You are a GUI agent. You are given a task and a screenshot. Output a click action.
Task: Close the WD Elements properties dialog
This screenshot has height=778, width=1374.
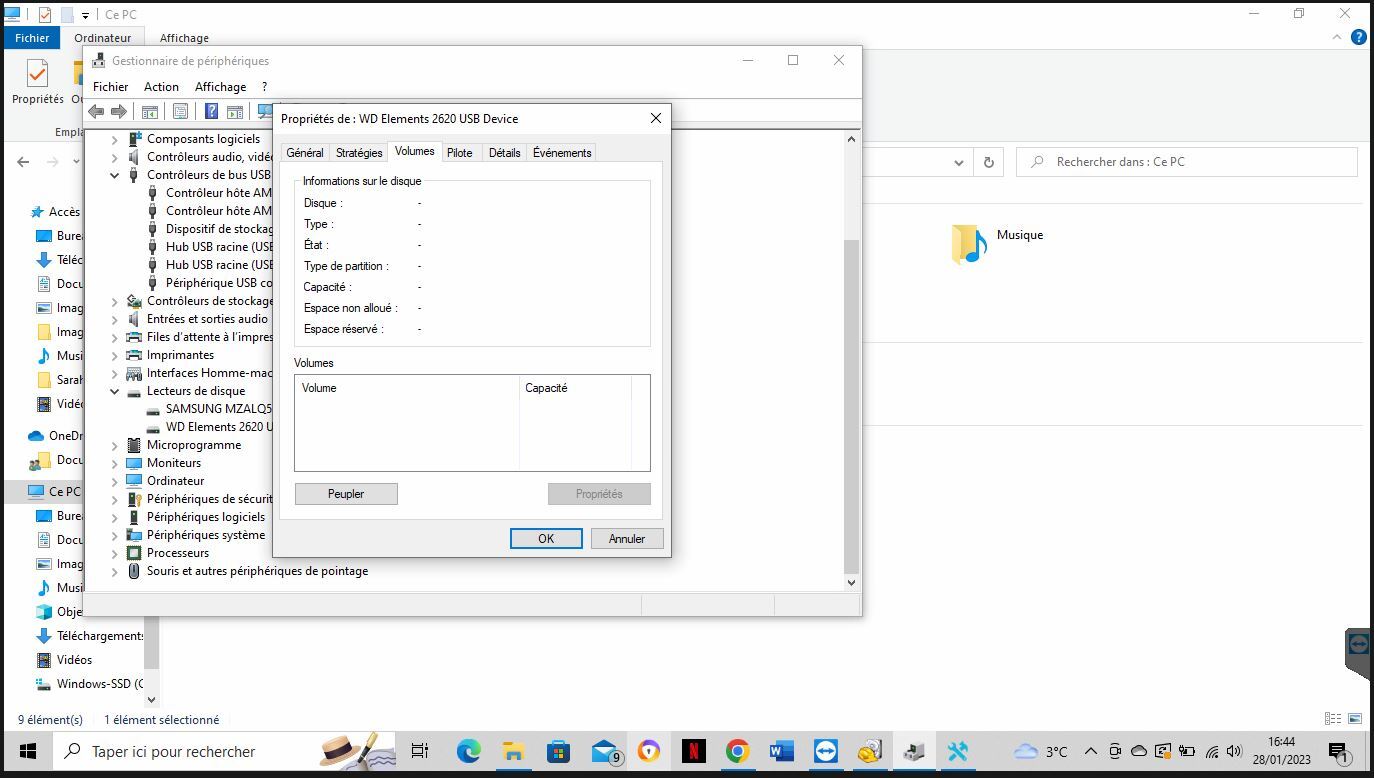[656, 118]
